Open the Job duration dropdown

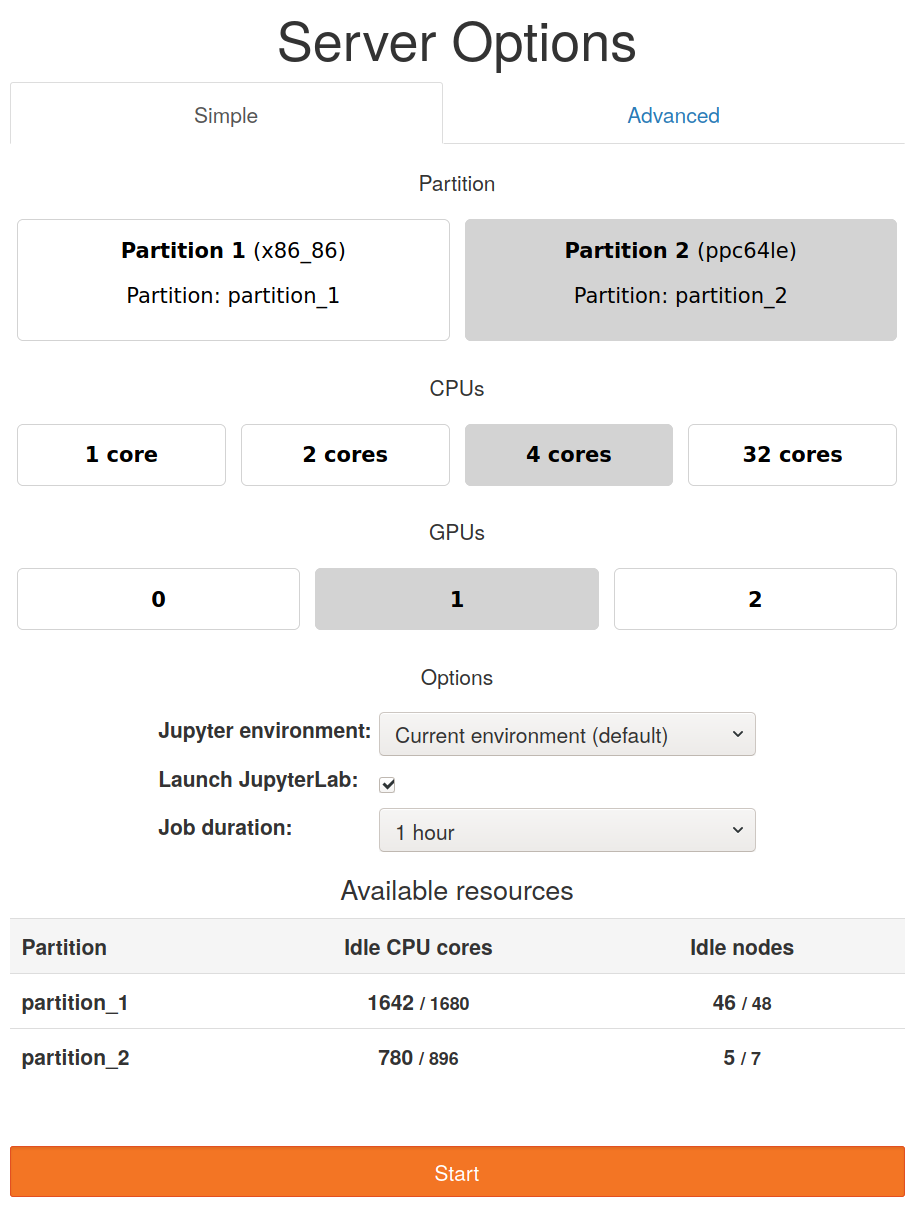567,831
